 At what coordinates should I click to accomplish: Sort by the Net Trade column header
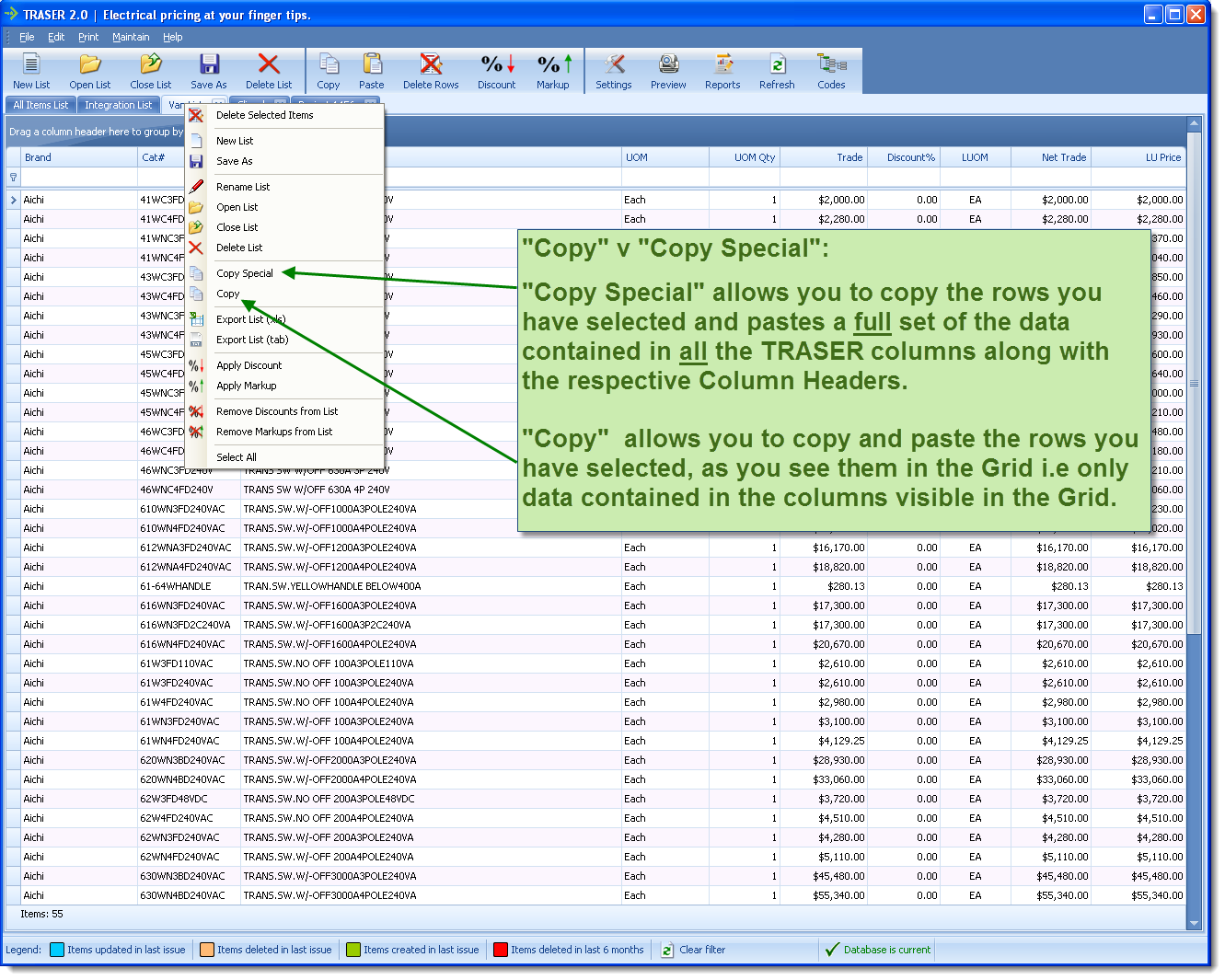coord(1050,157)
